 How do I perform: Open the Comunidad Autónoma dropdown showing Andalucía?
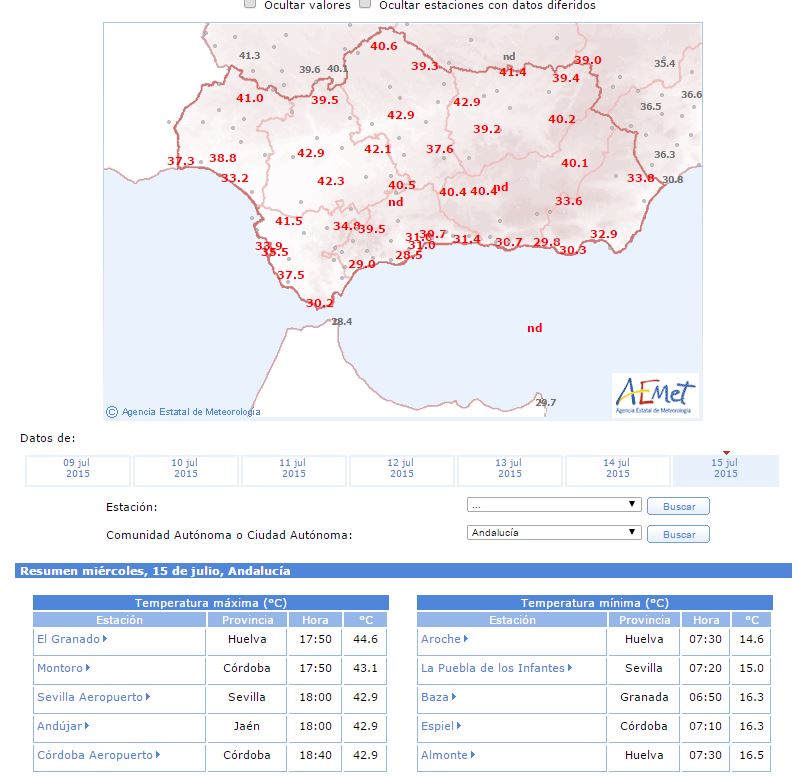click(554, 533)
